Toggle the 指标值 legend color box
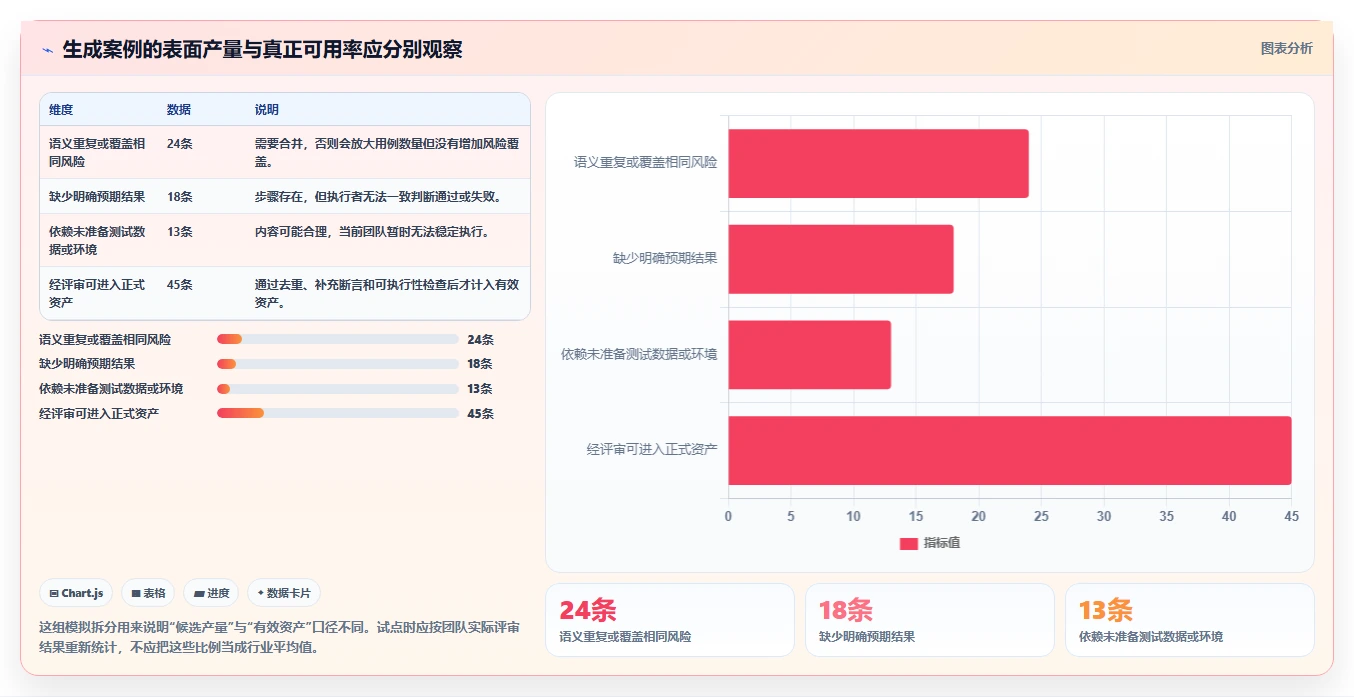1354x697 pixels. tap(909, 543)
